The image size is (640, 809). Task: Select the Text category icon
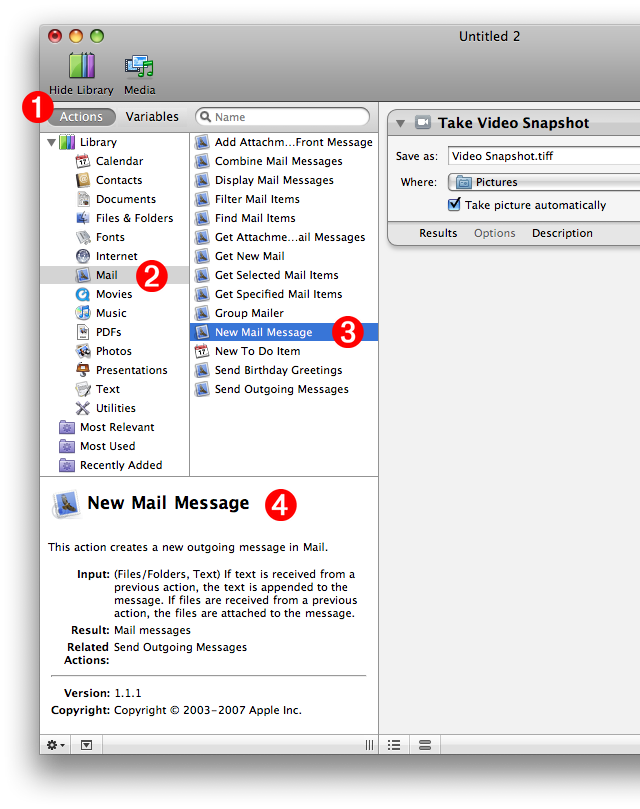tap(83, 389)
